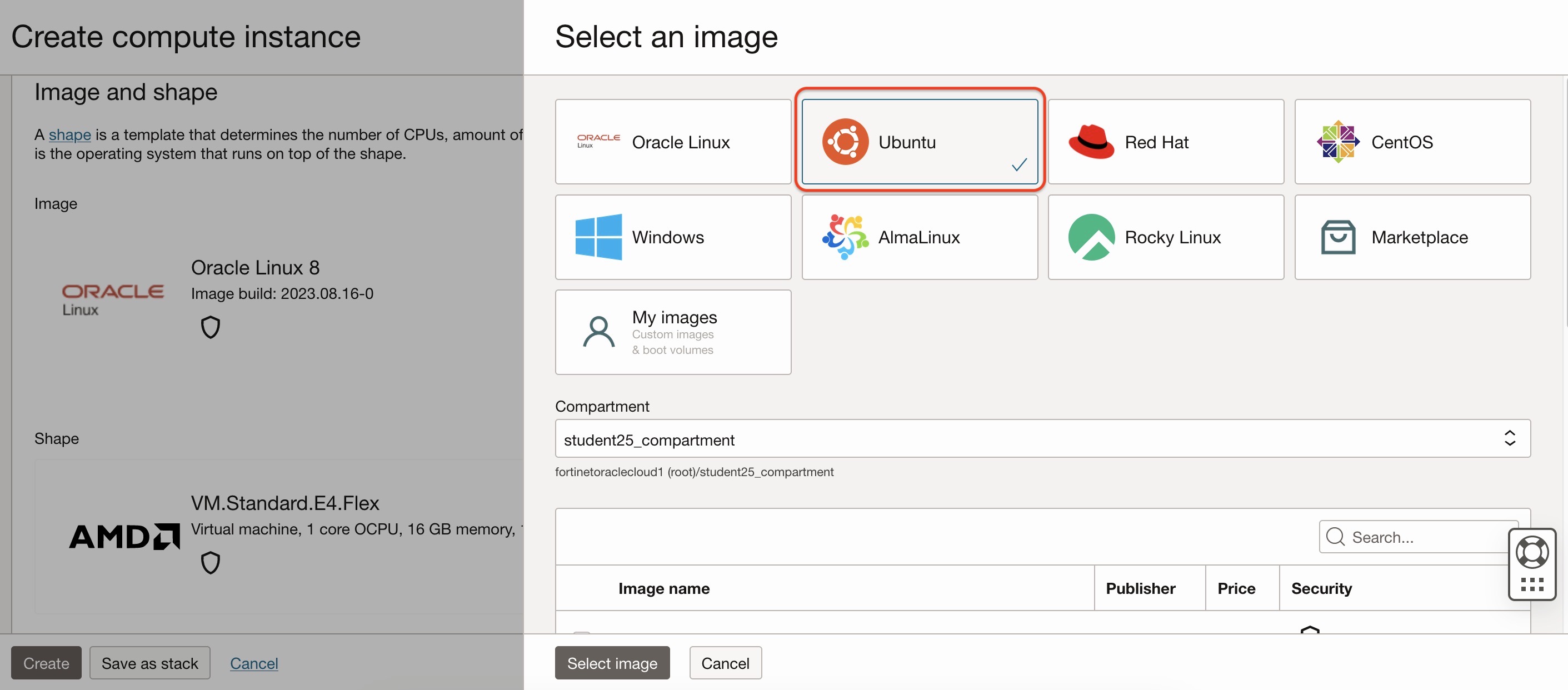The height and width of the screenshot is (690, 1568).
Task: Click the Compartment dropdown up-down arrows
Action: [x=1510, y=438]
